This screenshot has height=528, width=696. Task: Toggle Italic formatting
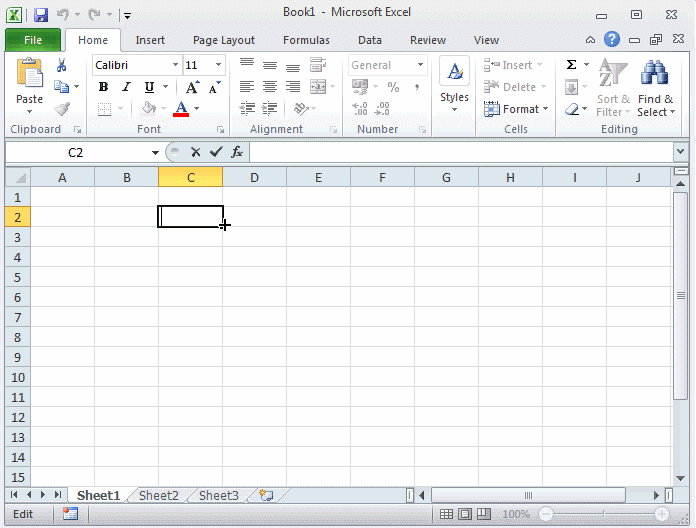click(x=126, y=87)
